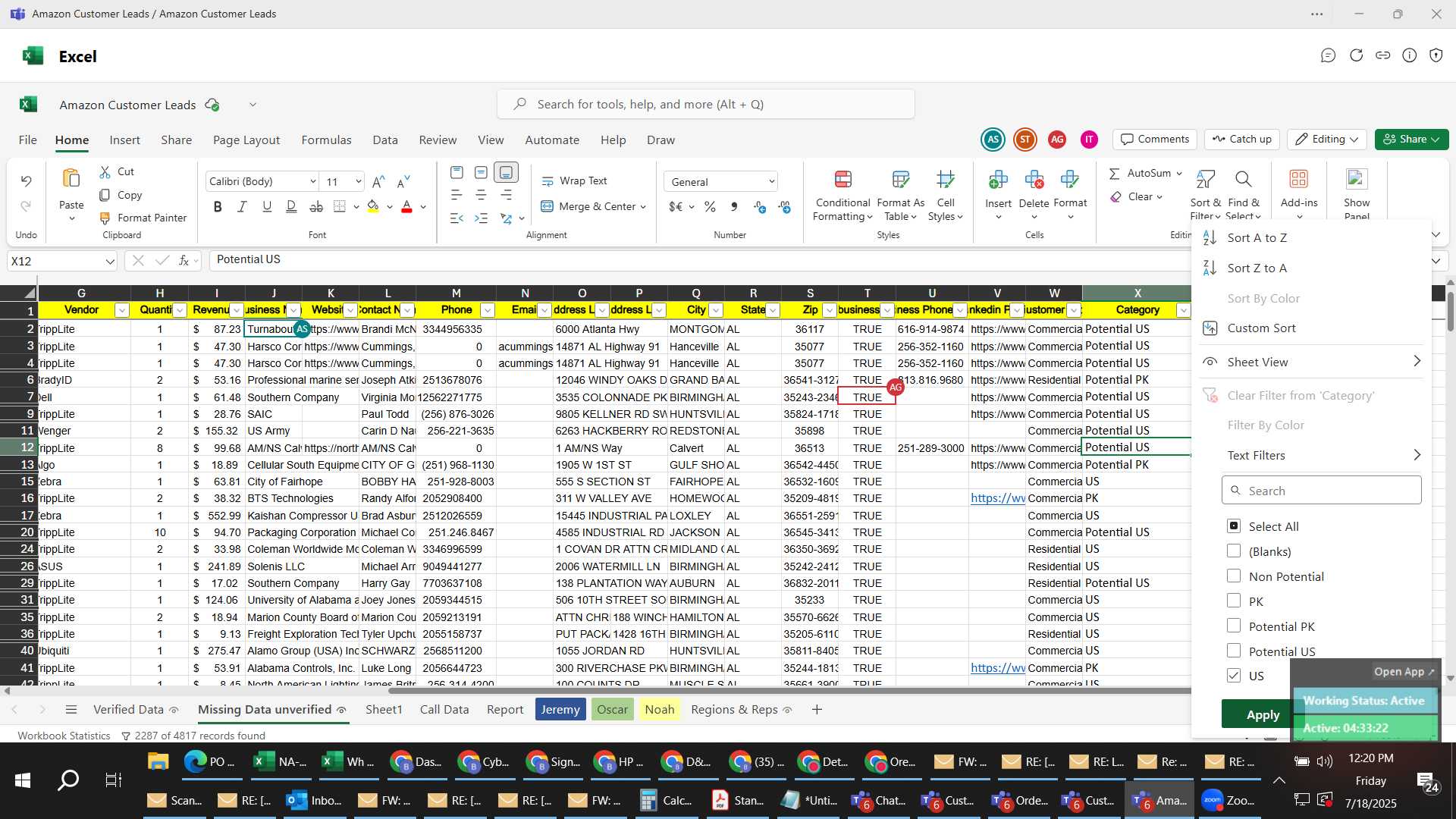Check the PK filter checkbox
The width and height of the screenshot is (1456, 819).
1234,601
